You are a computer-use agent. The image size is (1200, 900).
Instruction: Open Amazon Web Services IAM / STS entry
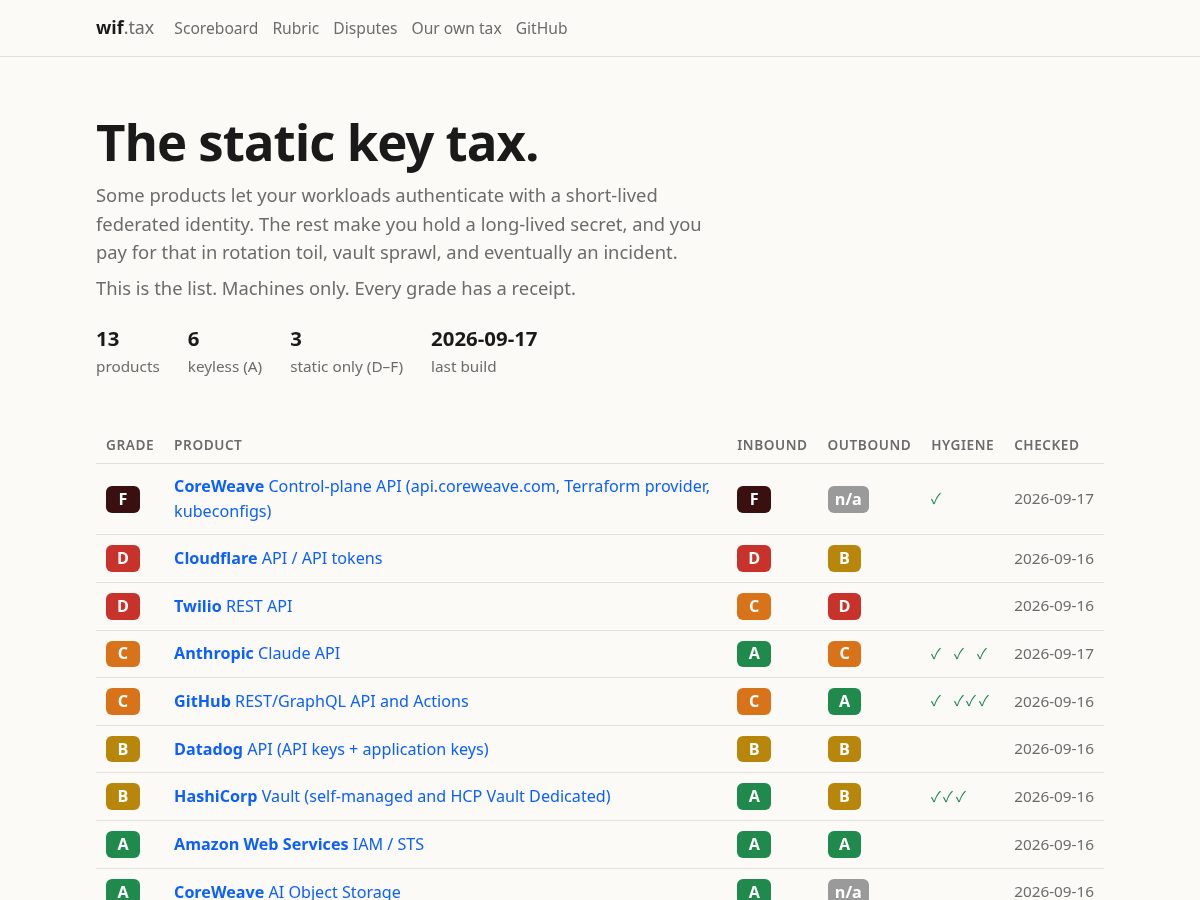coord(299,844)
